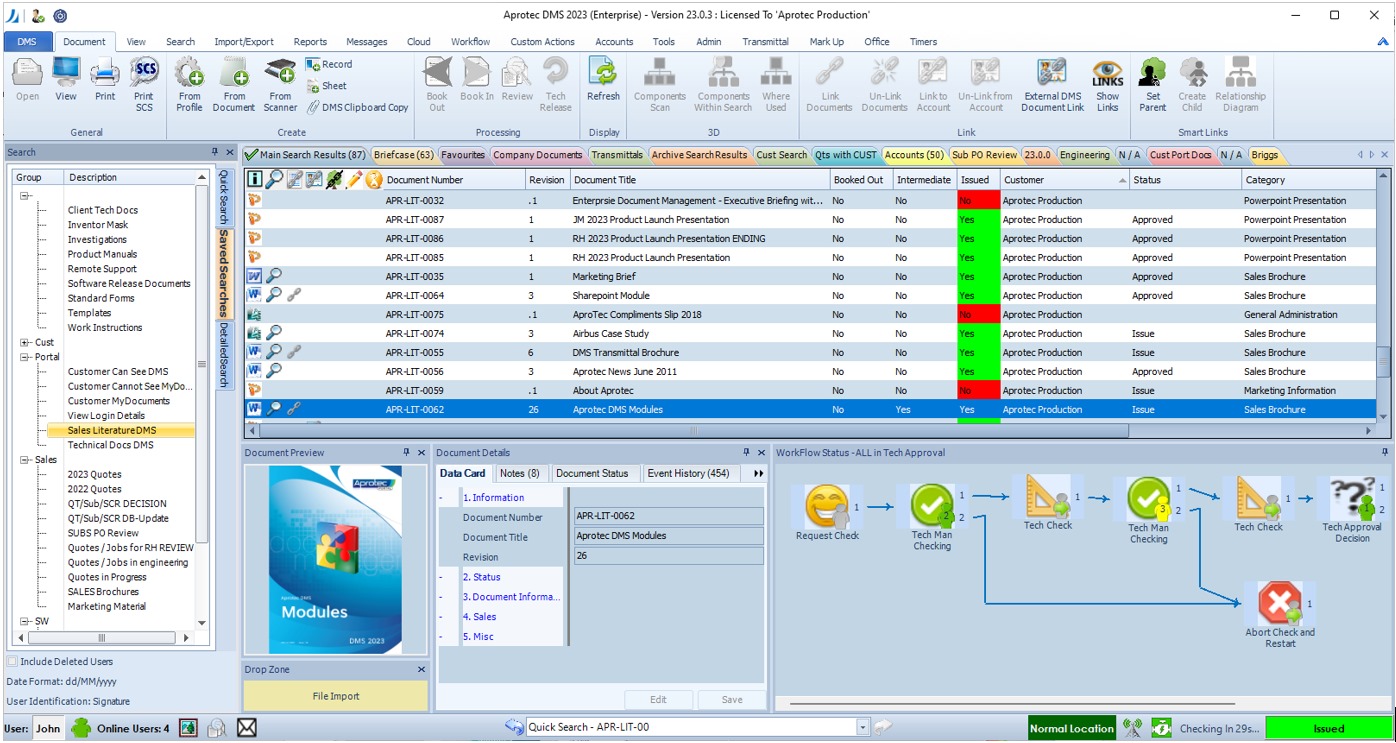This screenshot has height=743, width=1396.
Task: Click the info column header icon in results grid
Action: (254, 180)
